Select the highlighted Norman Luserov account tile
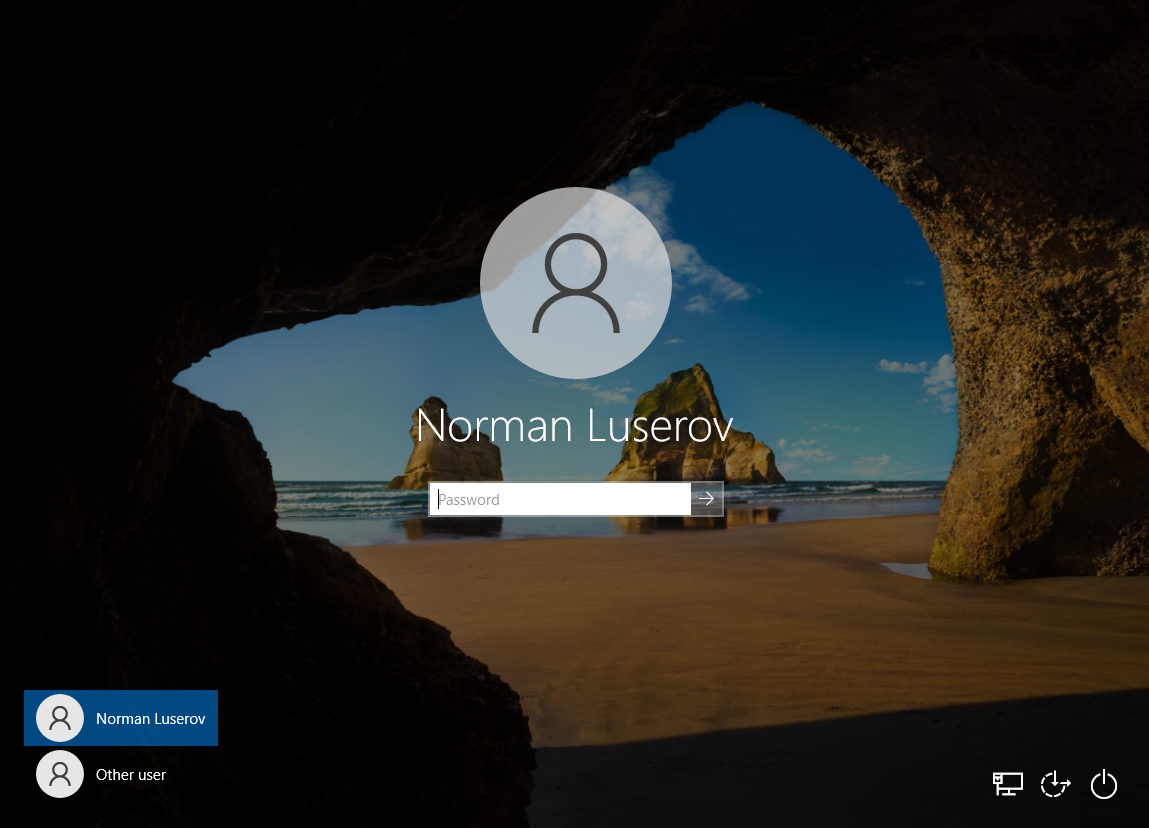 (x=120, y=718)
